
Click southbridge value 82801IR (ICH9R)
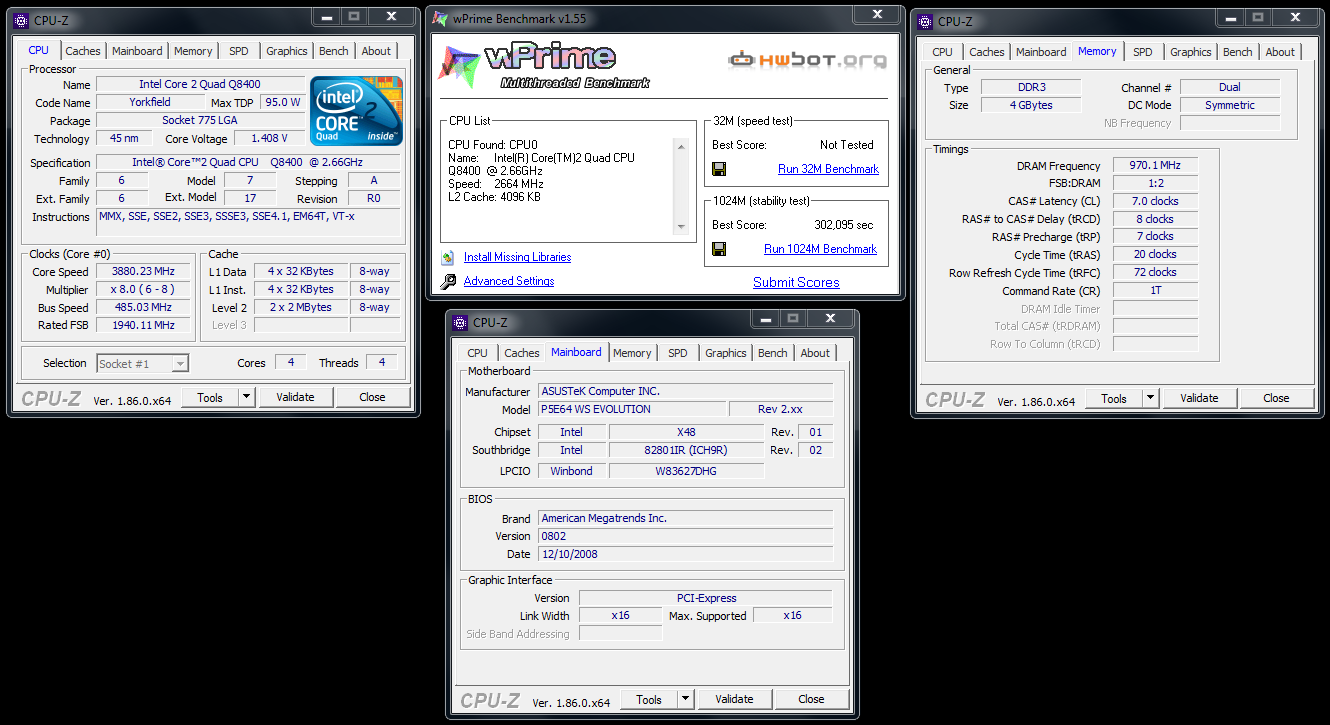pyautogui.click(x=686, y=450)
